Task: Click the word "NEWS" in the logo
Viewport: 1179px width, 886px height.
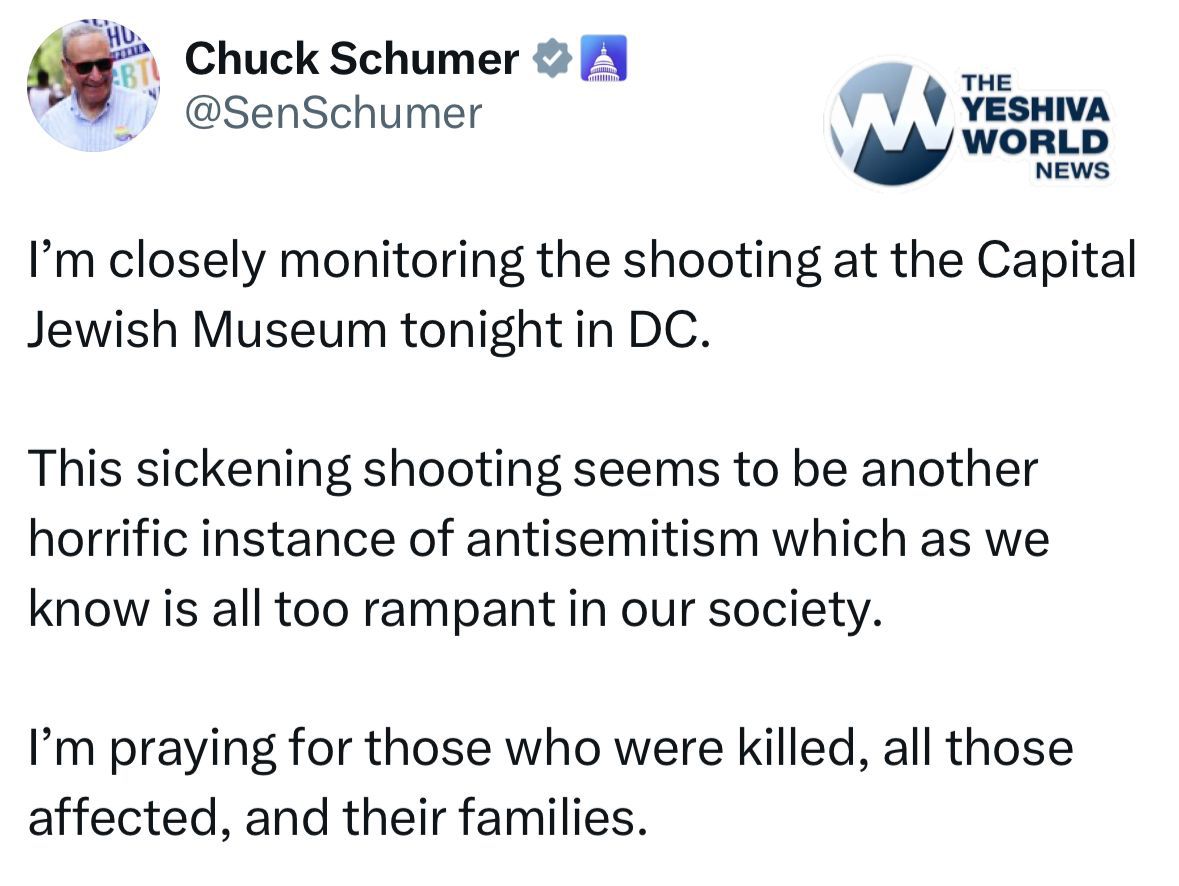Action: pyautogui.click(x=1071, y=171)
